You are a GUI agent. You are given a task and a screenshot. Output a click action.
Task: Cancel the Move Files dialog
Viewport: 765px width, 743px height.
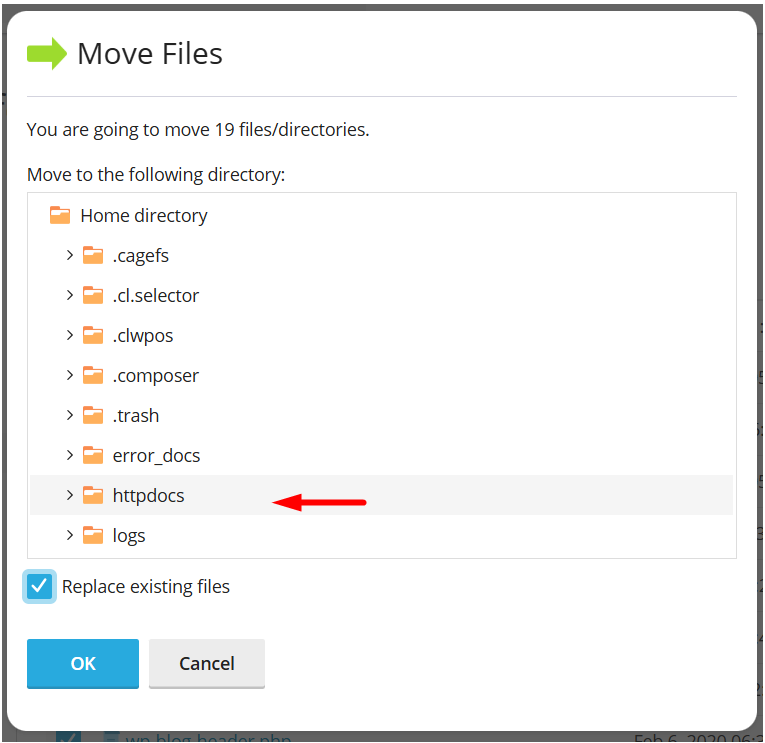(207, 663)
